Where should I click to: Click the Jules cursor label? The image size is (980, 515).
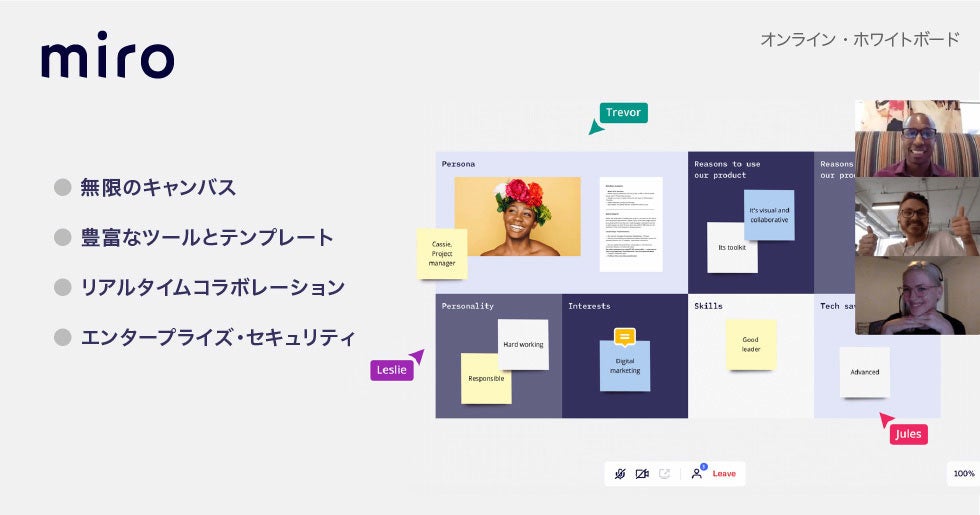pos(908,434)
